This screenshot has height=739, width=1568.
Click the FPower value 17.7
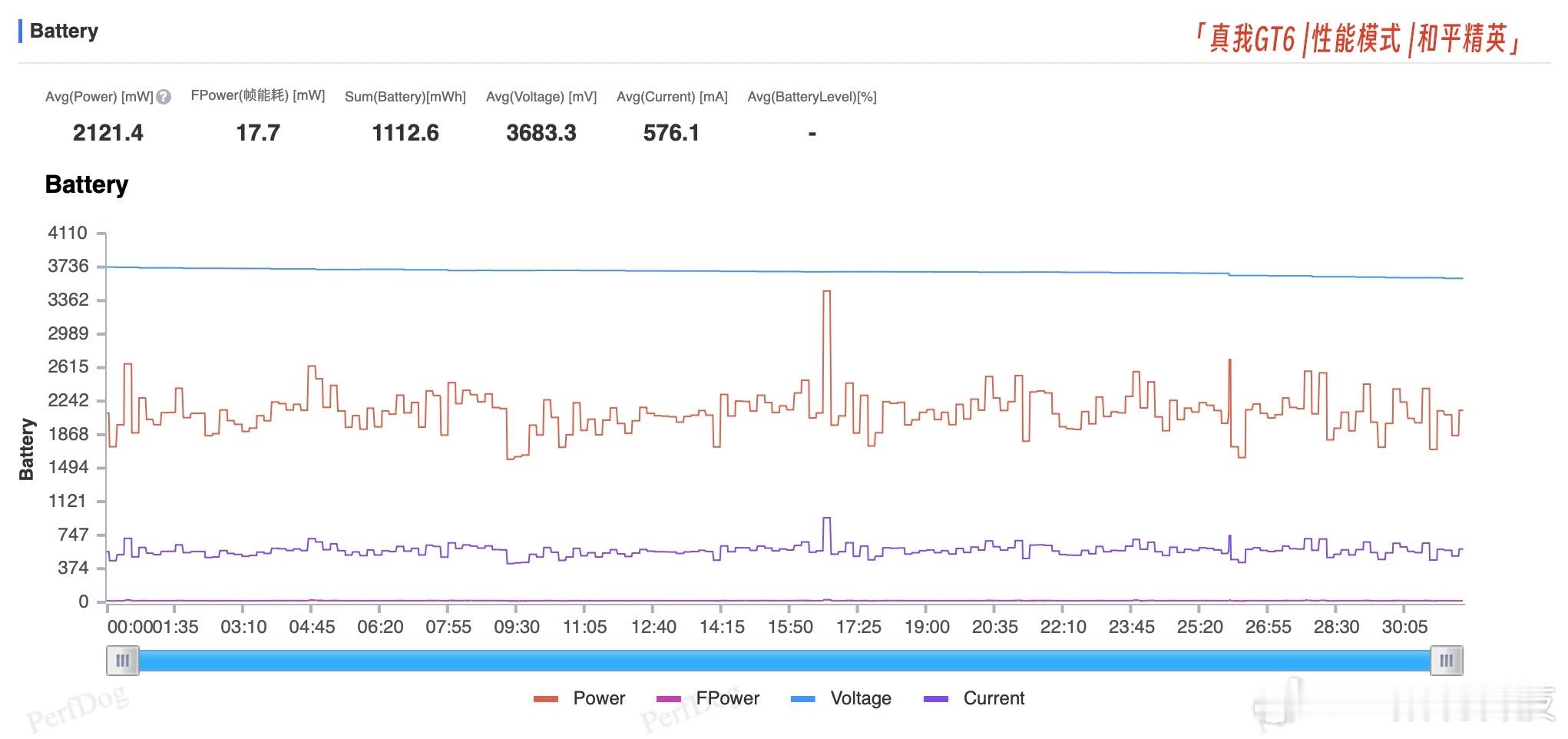258,133
